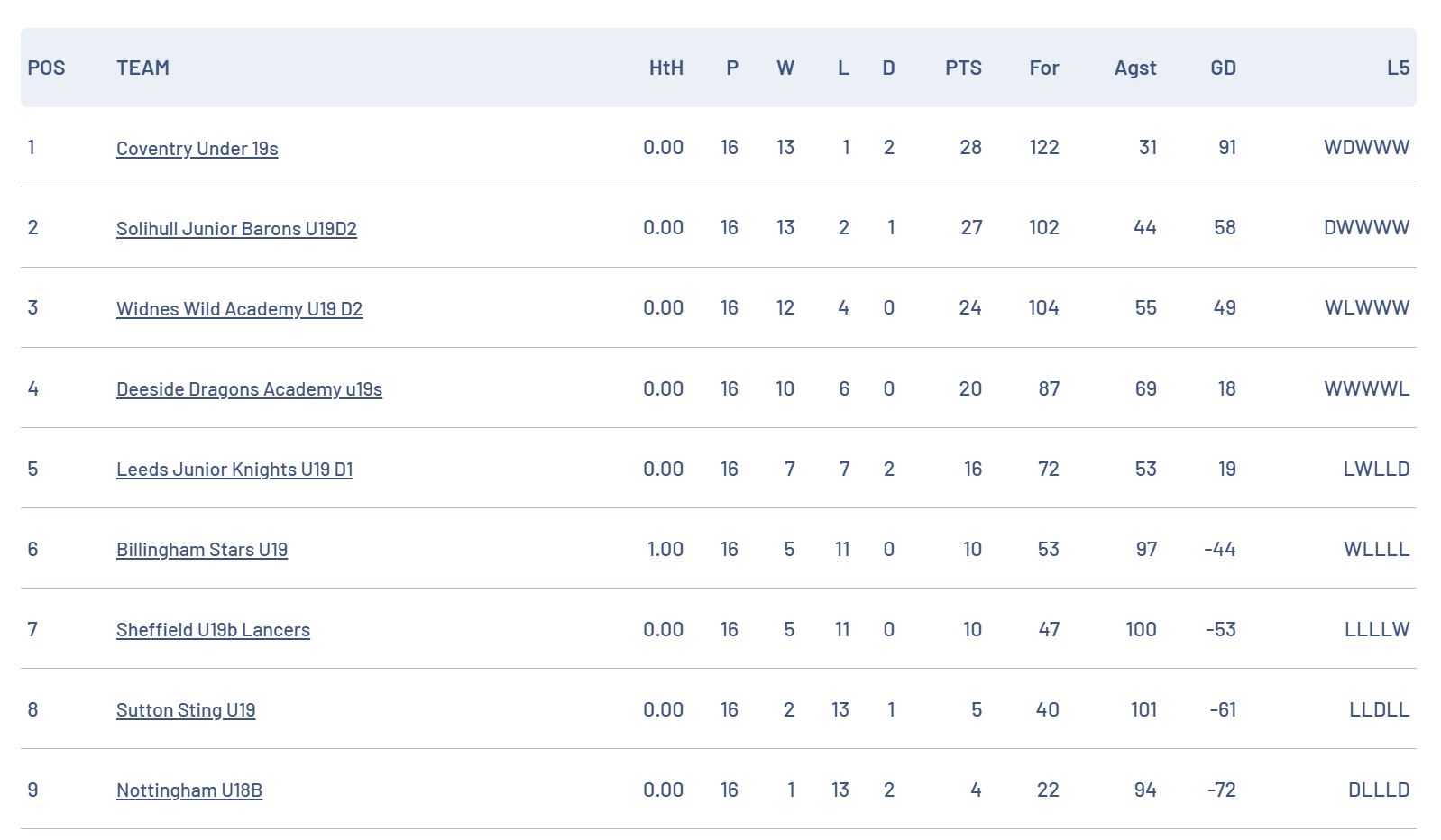Click the Agst column header
Image resolution: width=1441 pixels, height=840 pixels.
tap(1135, 68)
